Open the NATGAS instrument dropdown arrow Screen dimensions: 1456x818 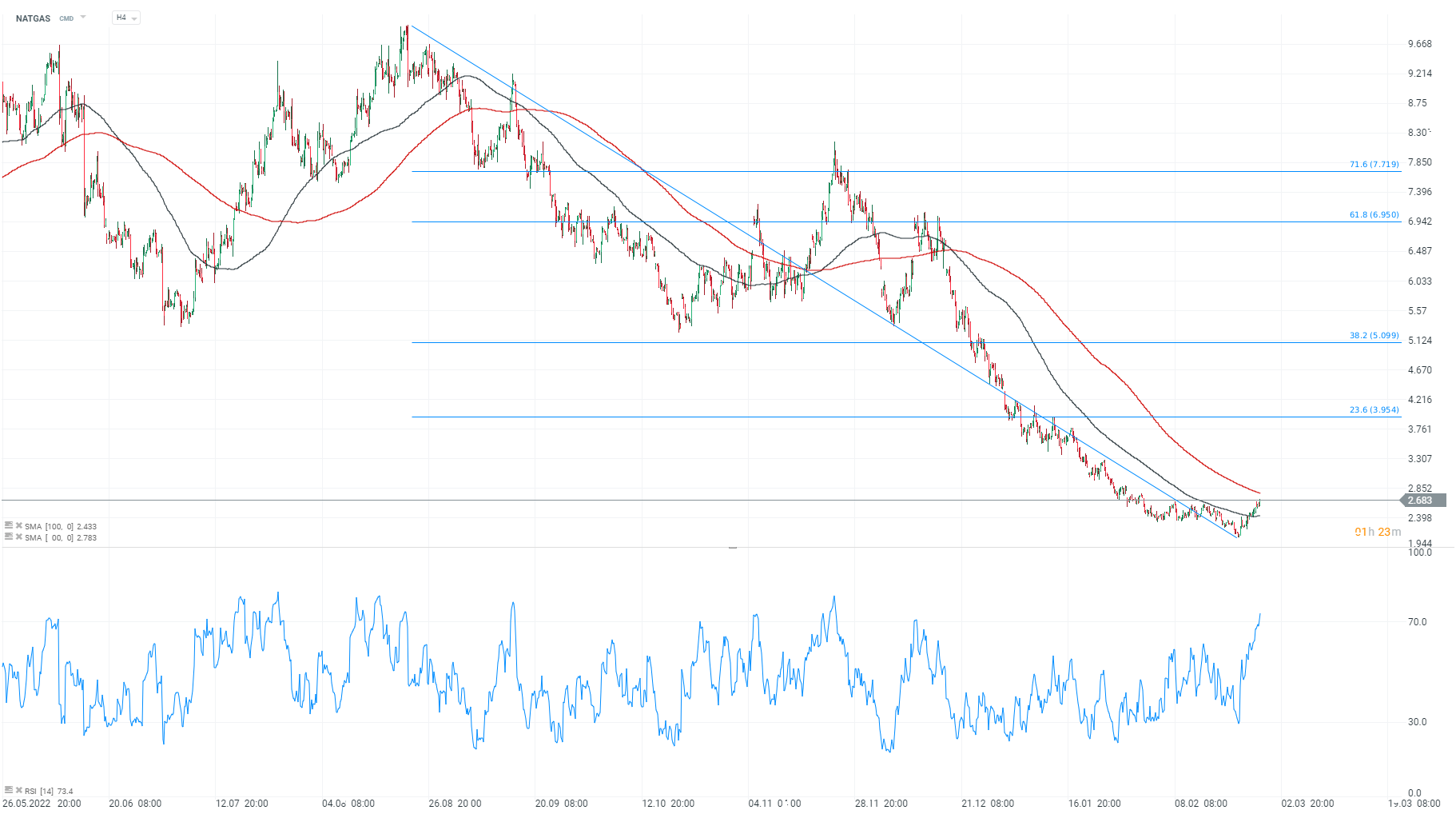(83, 18)
